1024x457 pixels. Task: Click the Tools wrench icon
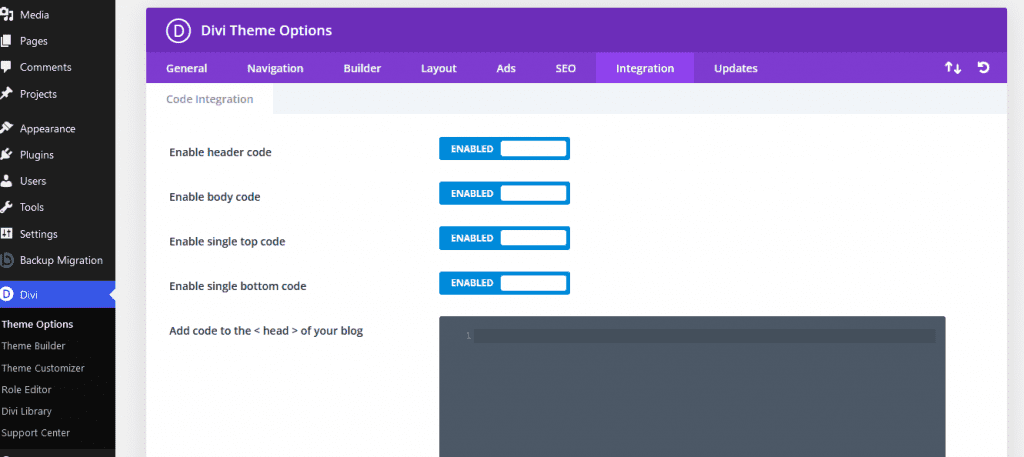pos(6,207)
